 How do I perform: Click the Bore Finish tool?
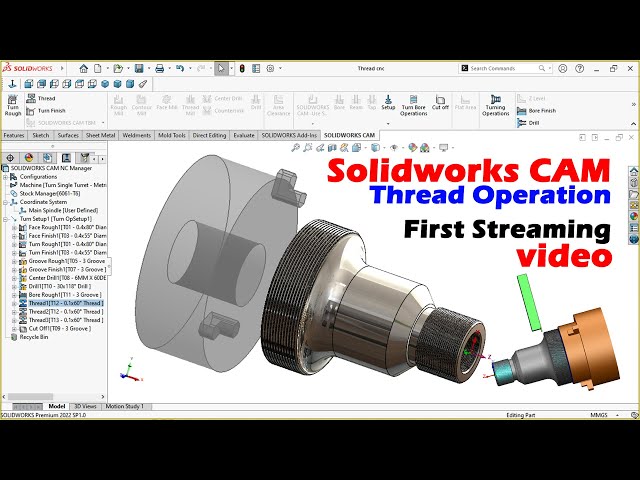(536, 111)
